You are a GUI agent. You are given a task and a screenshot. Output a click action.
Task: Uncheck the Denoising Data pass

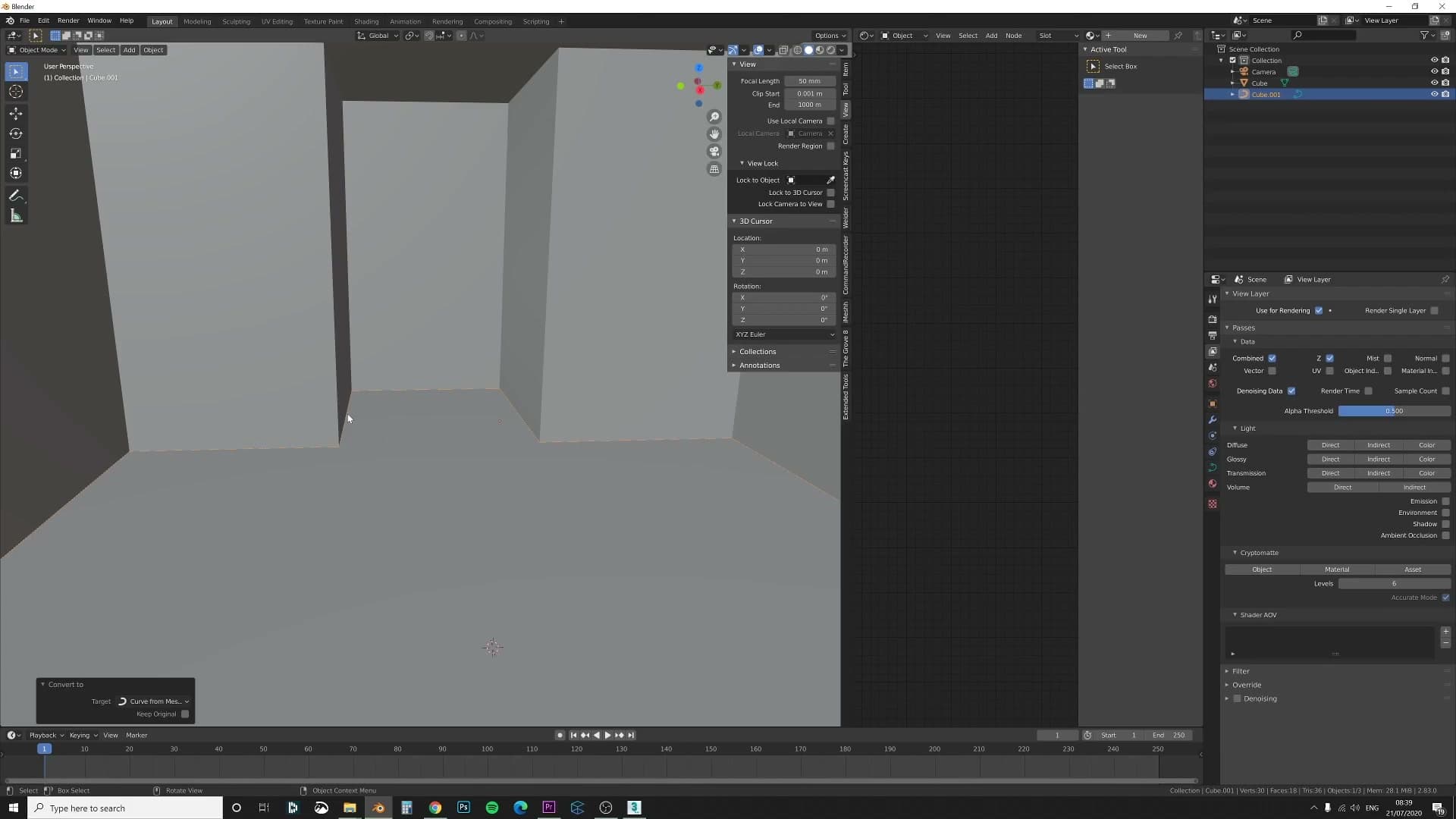(1291, 391)
